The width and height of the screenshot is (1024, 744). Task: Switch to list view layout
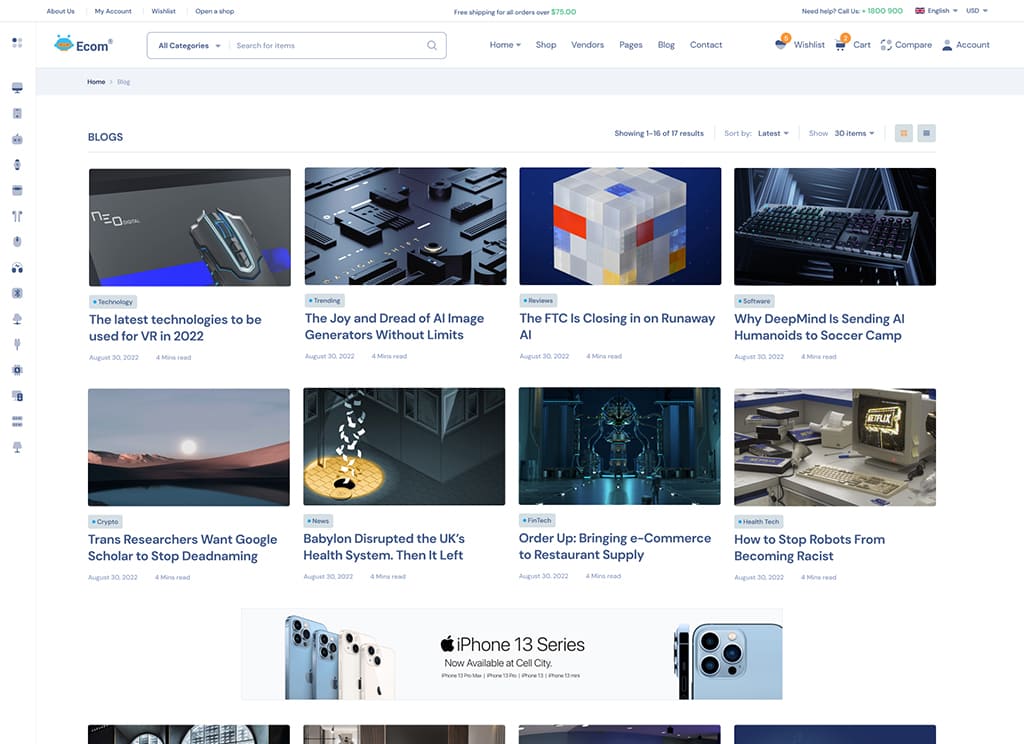[926, 132]
